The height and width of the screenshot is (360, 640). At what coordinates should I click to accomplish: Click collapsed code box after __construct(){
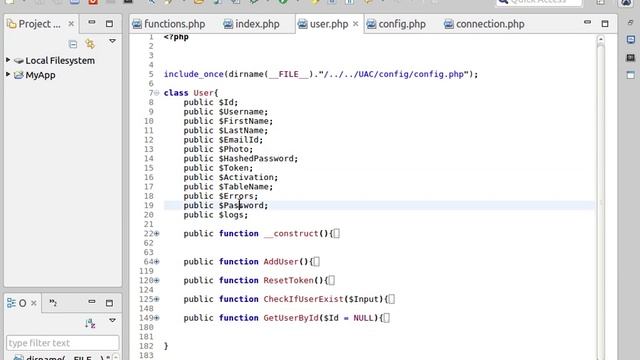click(336, 234)
